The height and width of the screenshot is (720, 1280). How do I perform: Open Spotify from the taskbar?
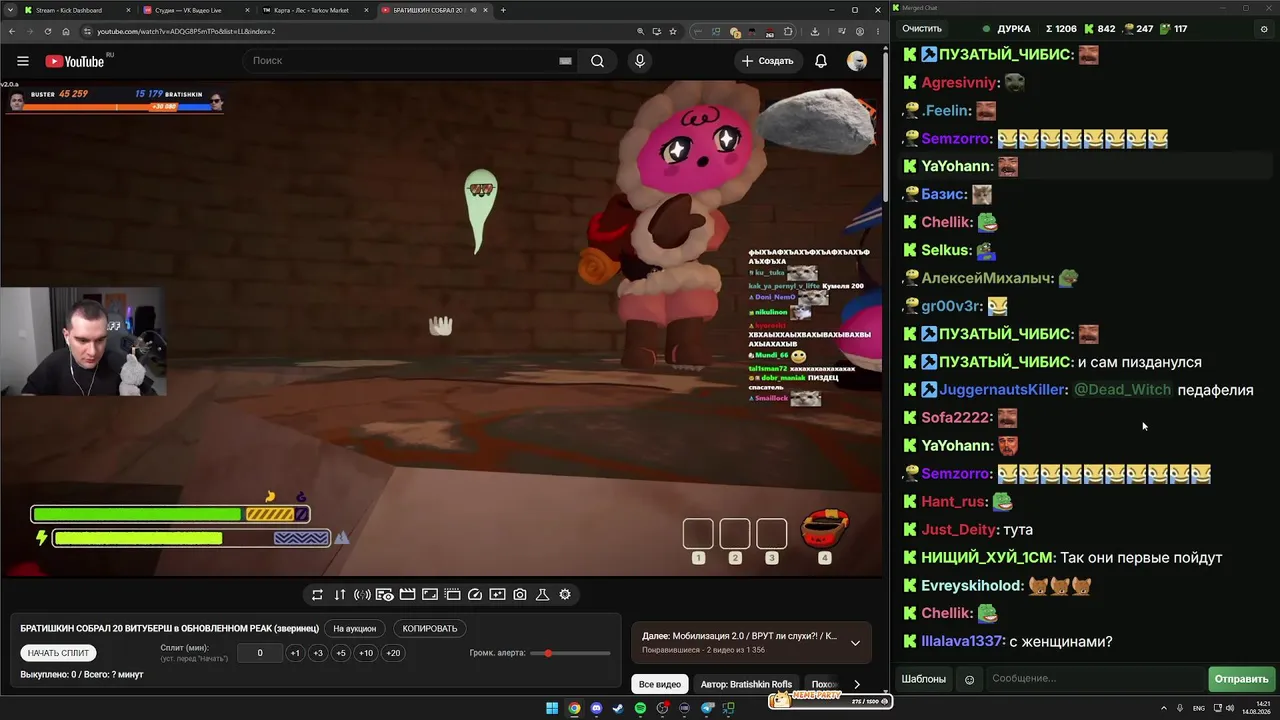[640, 709]
